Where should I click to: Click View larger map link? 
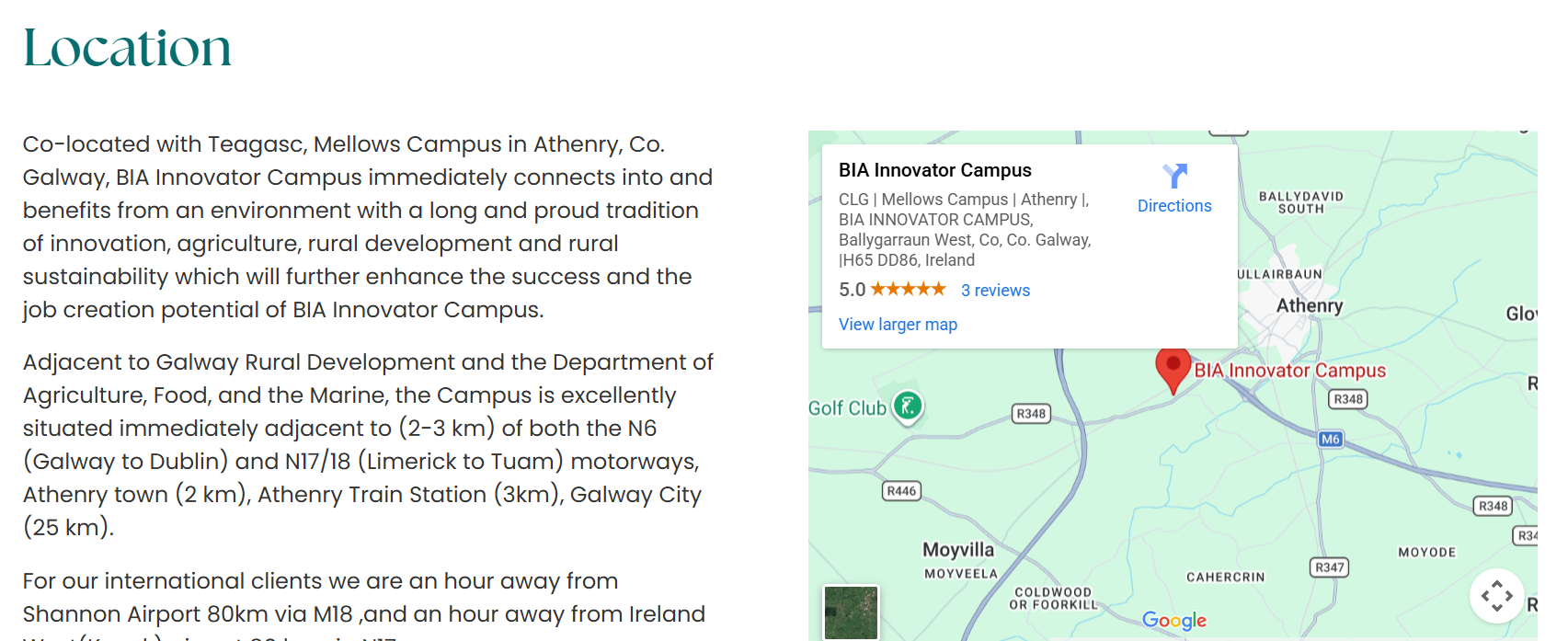click(x=898, y=325)
